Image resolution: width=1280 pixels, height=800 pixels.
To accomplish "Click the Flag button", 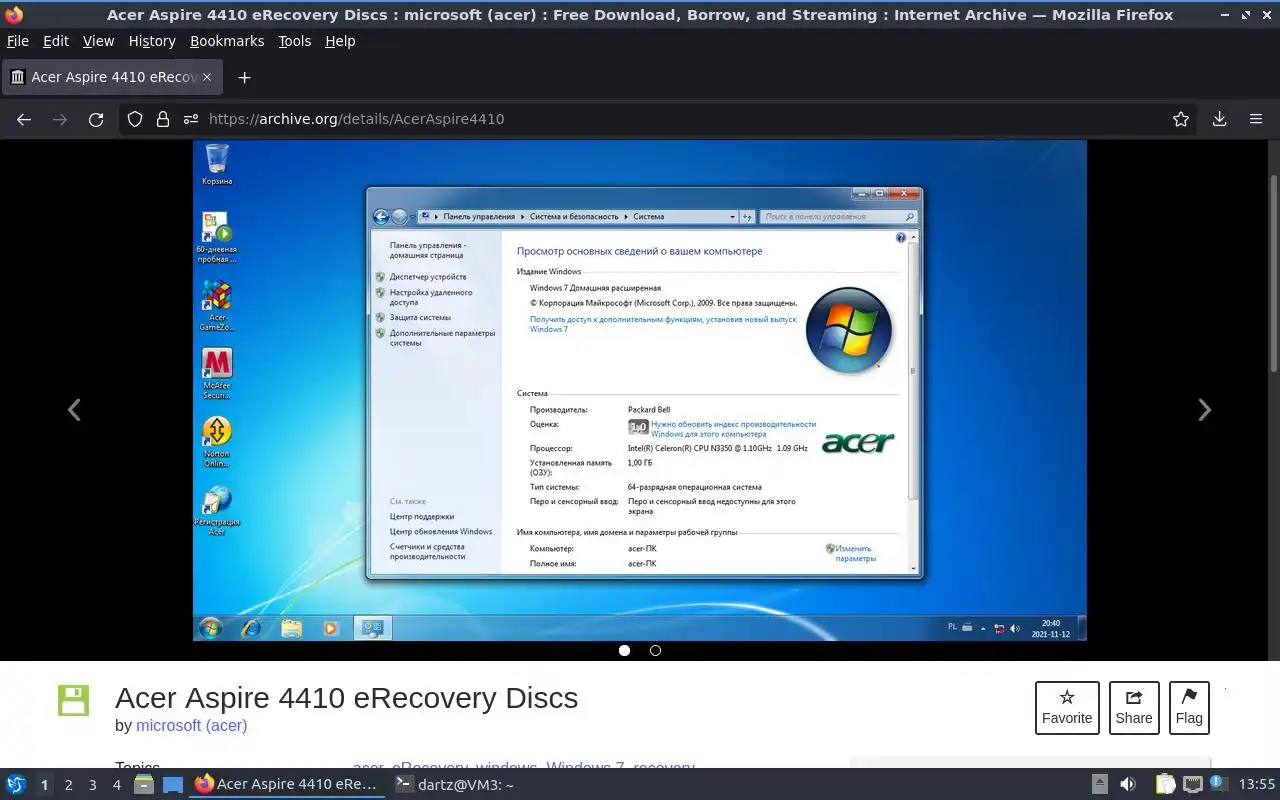I will point(1189,707).
